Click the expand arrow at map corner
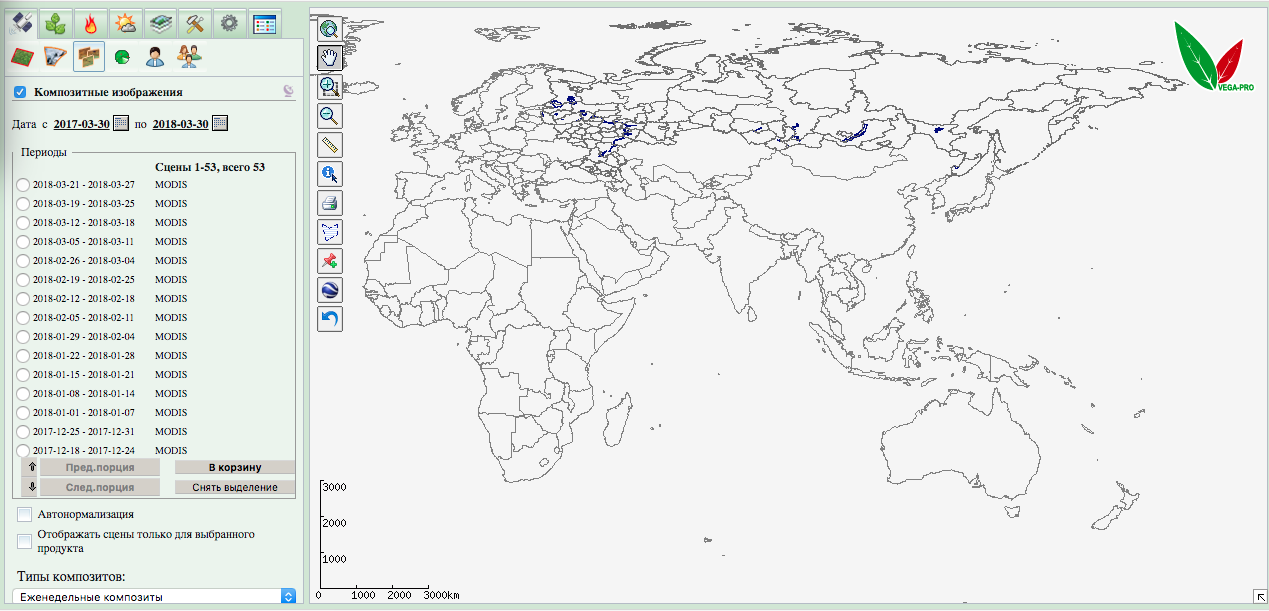1269x611 pixels. [1258, 597]
